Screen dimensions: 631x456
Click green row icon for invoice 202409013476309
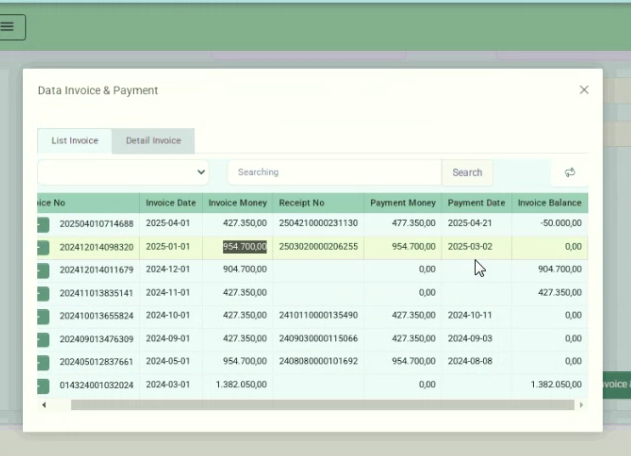point(43,339)
